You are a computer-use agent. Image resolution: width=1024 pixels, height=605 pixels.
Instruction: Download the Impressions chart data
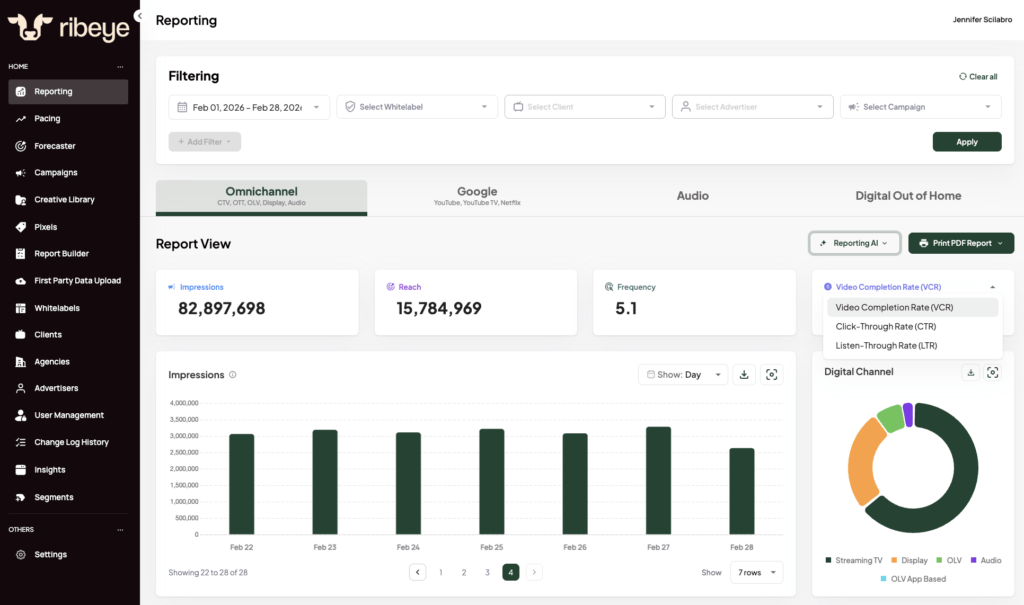click(744, 374)
